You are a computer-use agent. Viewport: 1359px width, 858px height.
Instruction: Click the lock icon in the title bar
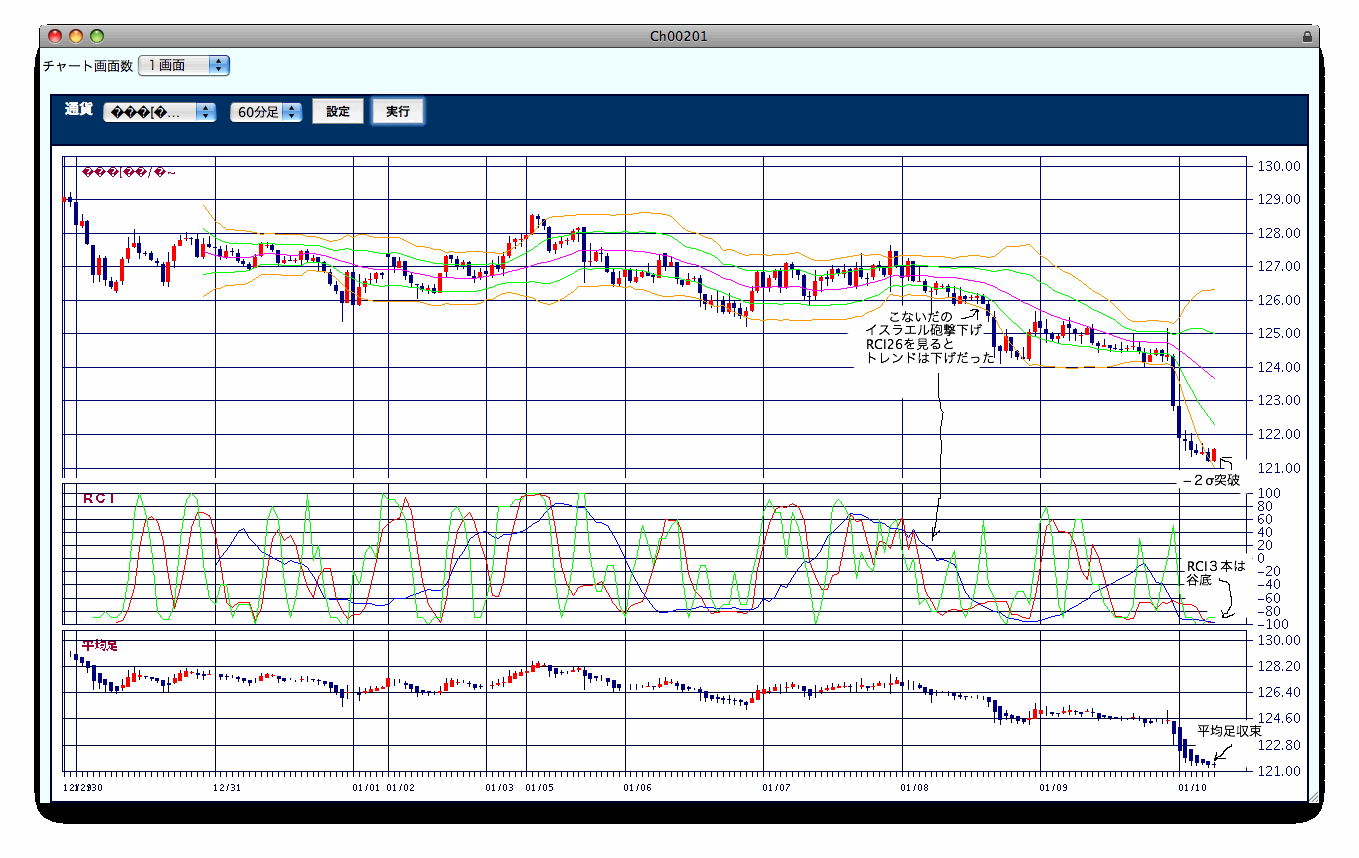tap(1307, 36)
